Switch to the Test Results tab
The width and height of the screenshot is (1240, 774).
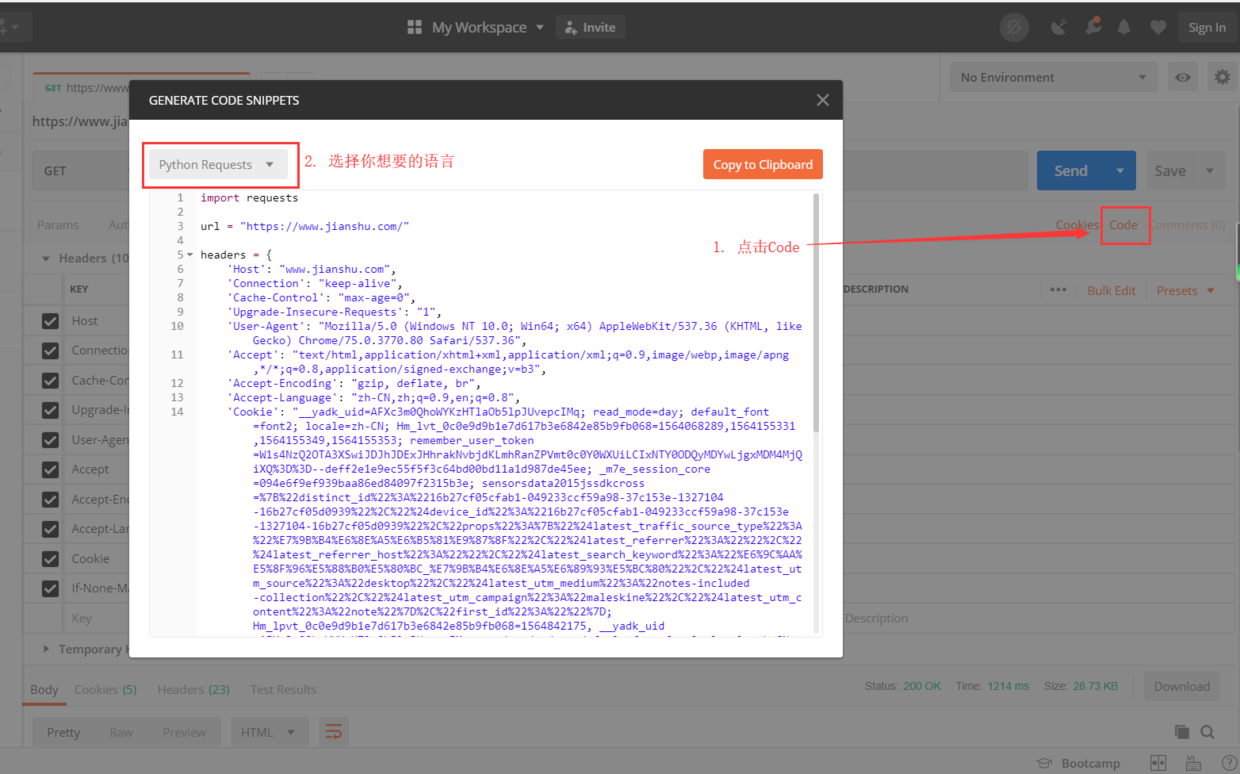283,689
